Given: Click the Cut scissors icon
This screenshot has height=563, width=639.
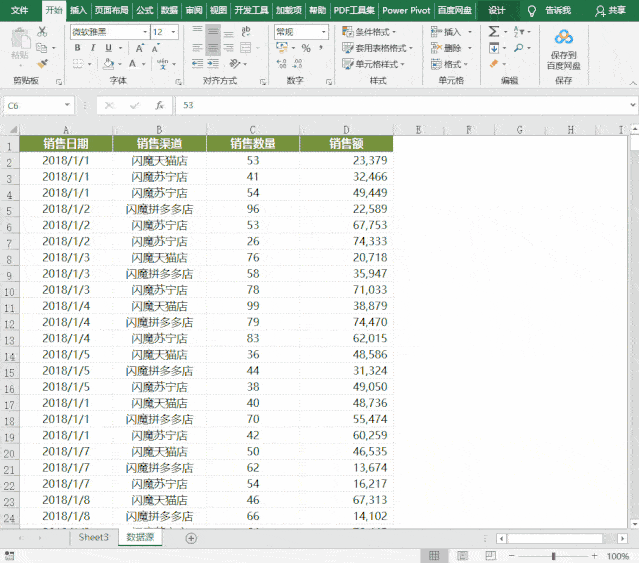Looking at the screenshot, I should (41, 32).
